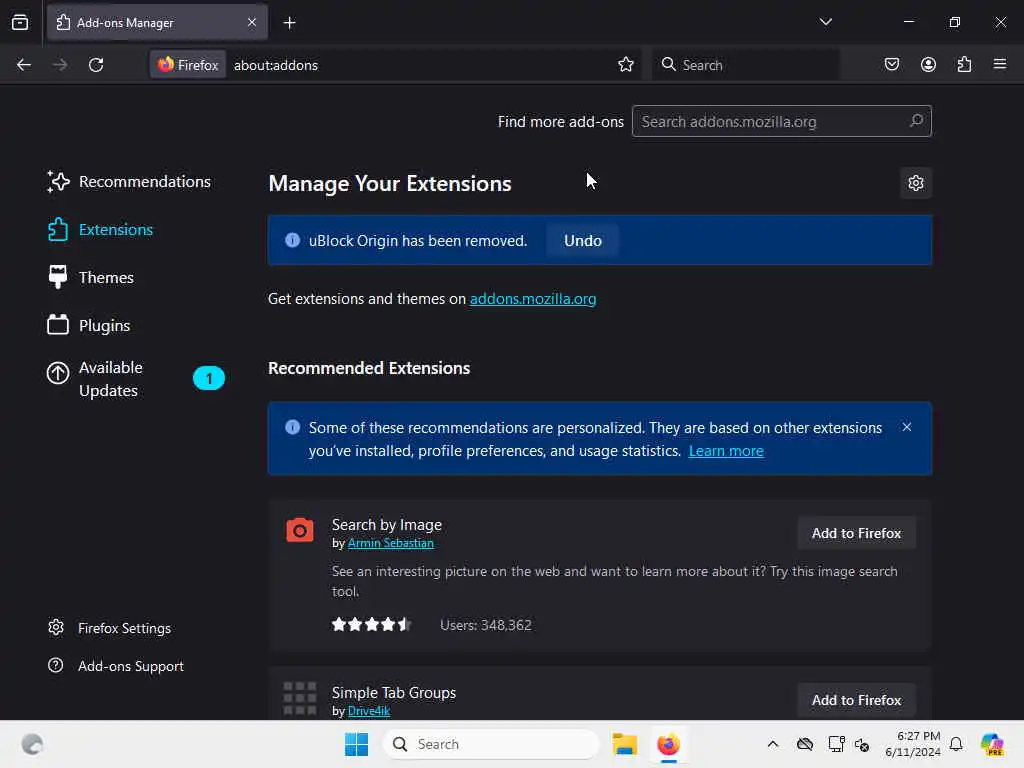Select Extensions in the sidebar
This screenshot has width=1024, height=768.
(100, 230)
